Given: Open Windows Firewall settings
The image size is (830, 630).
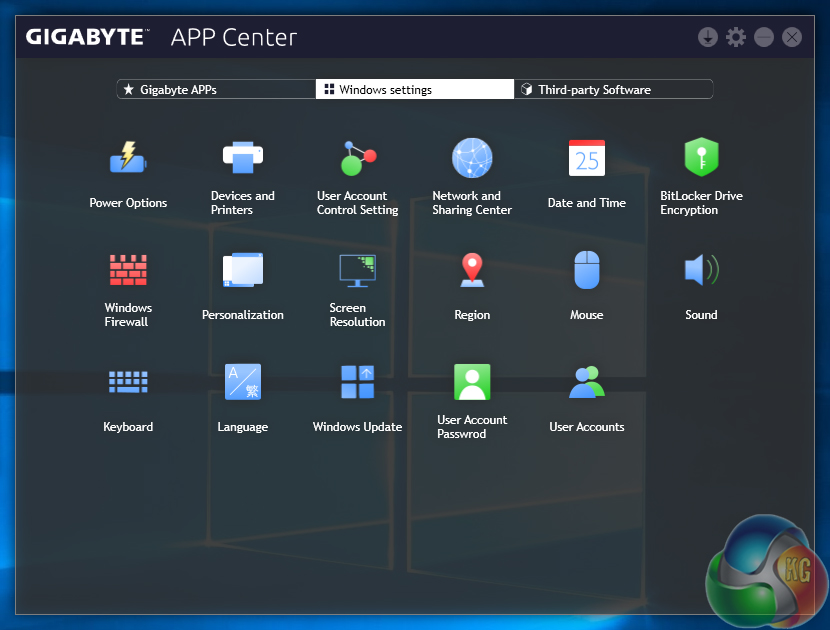Looking at the screenshot, I should coord(128,270).
